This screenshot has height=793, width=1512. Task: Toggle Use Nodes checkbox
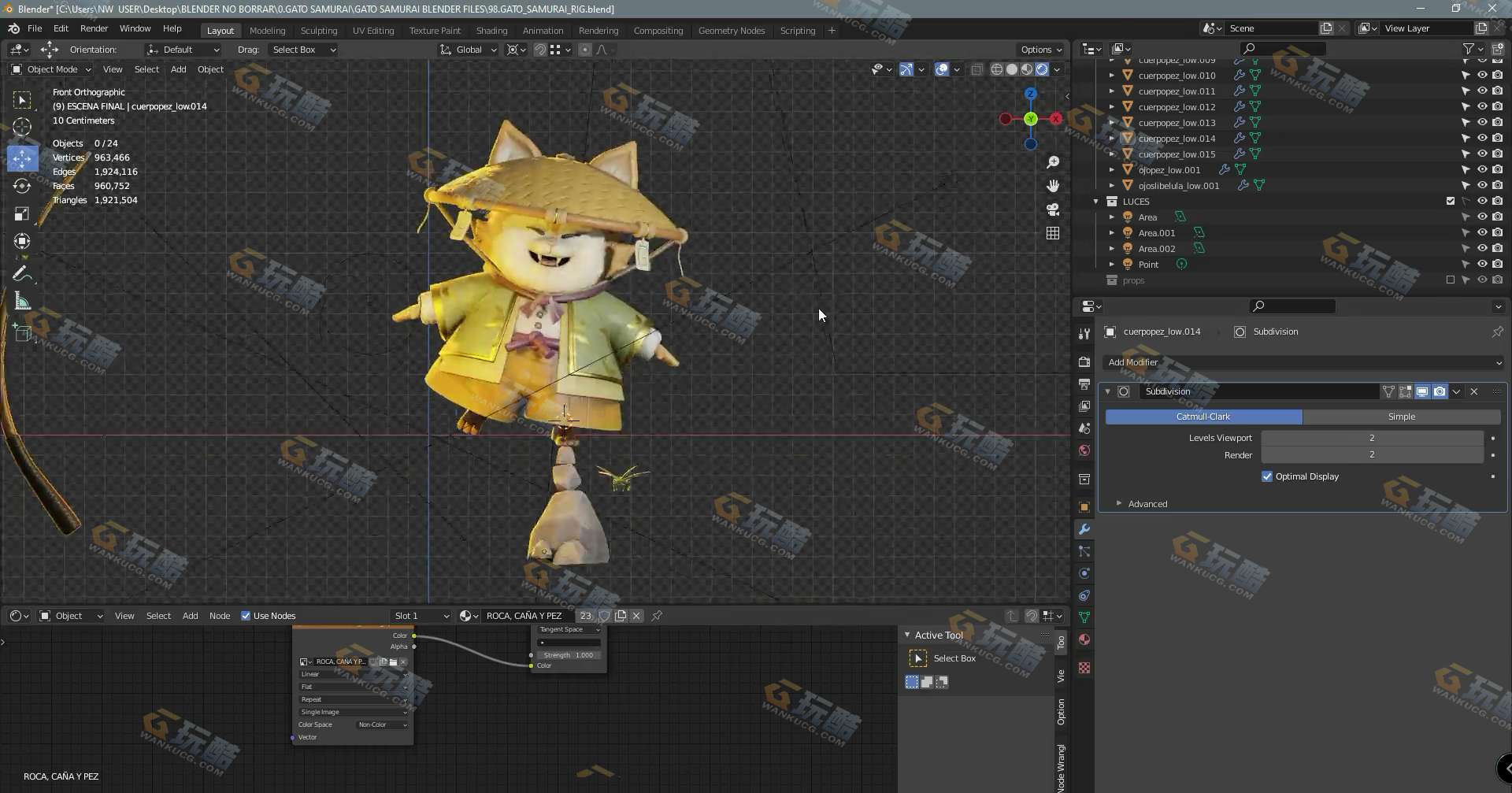[x=246, y=616]
